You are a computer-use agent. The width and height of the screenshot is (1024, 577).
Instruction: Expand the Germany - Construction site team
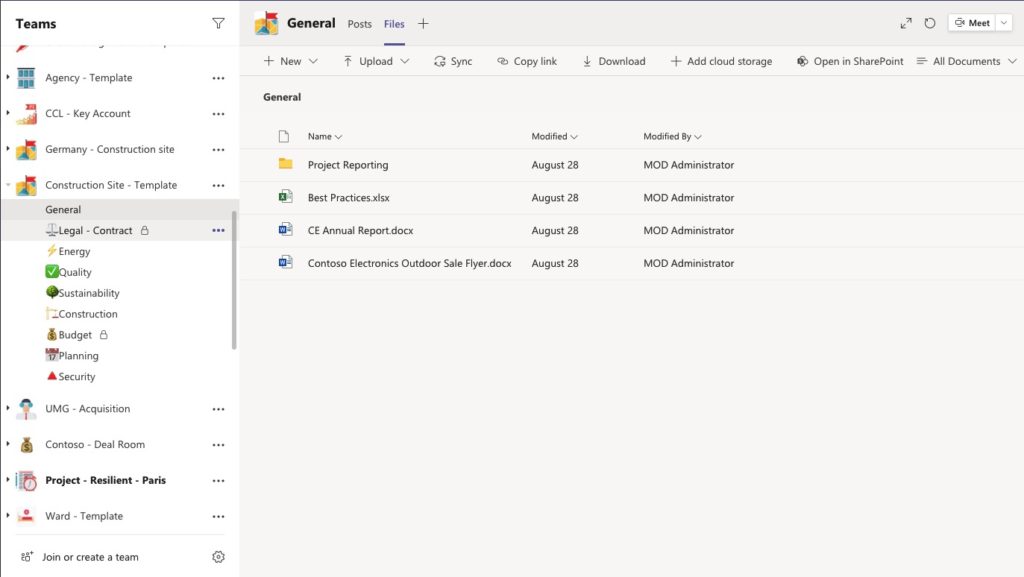pos(8,149)
